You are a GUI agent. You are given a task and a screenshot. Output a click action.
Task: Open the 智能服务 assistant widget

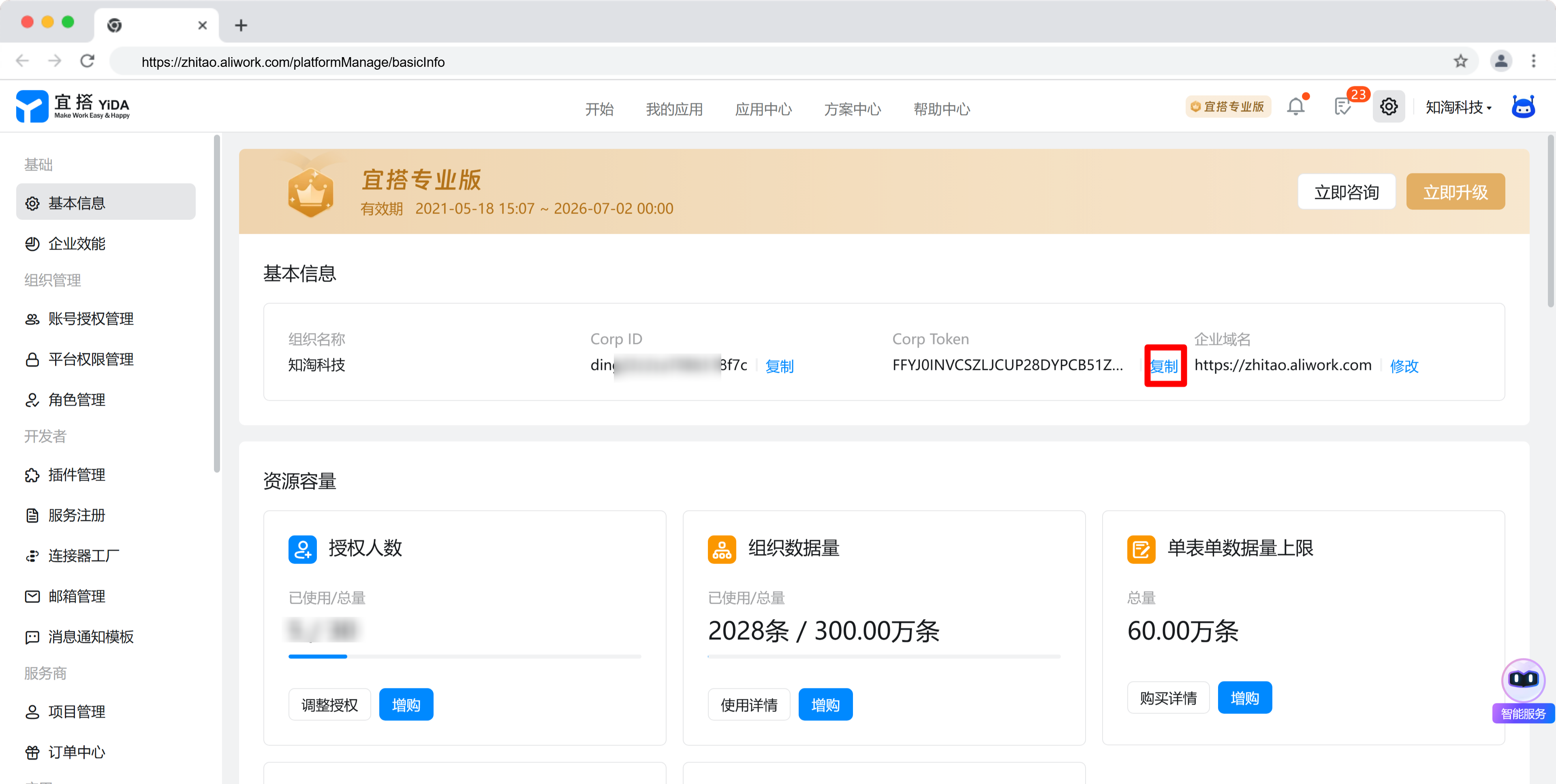tap(1524, 690)
